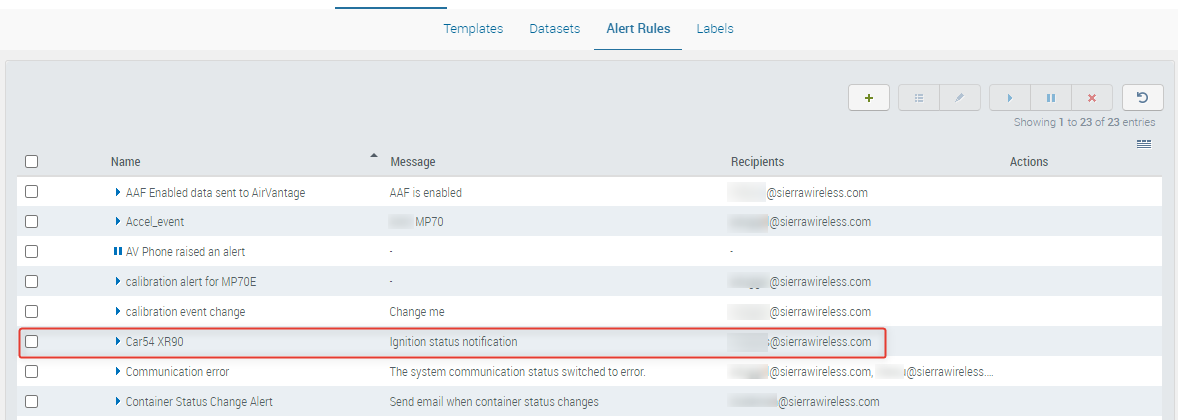Click the pencil edit rule icon
The image size is (1178, 420).
pos(959,98)
